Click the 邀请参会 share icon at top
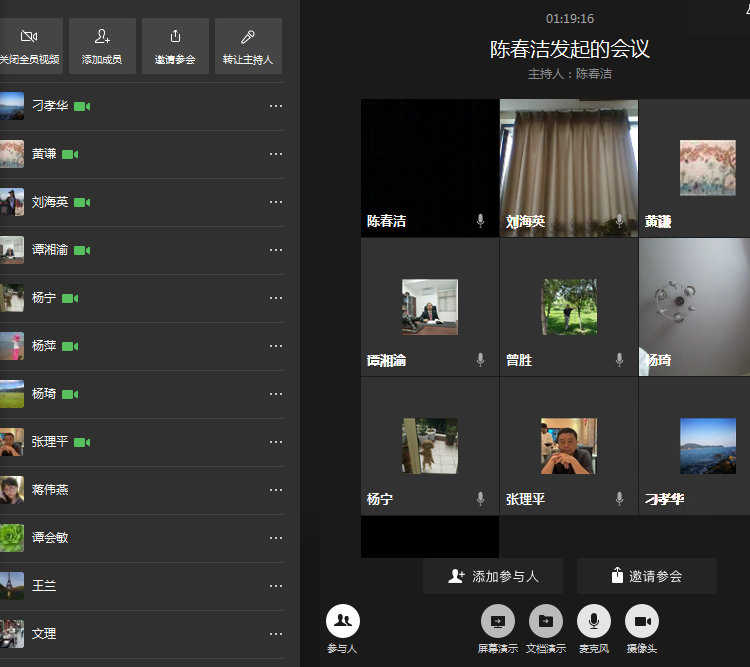The height and width of the screenshot is (667, 750). pyautogui.click(x=175, y=37)
